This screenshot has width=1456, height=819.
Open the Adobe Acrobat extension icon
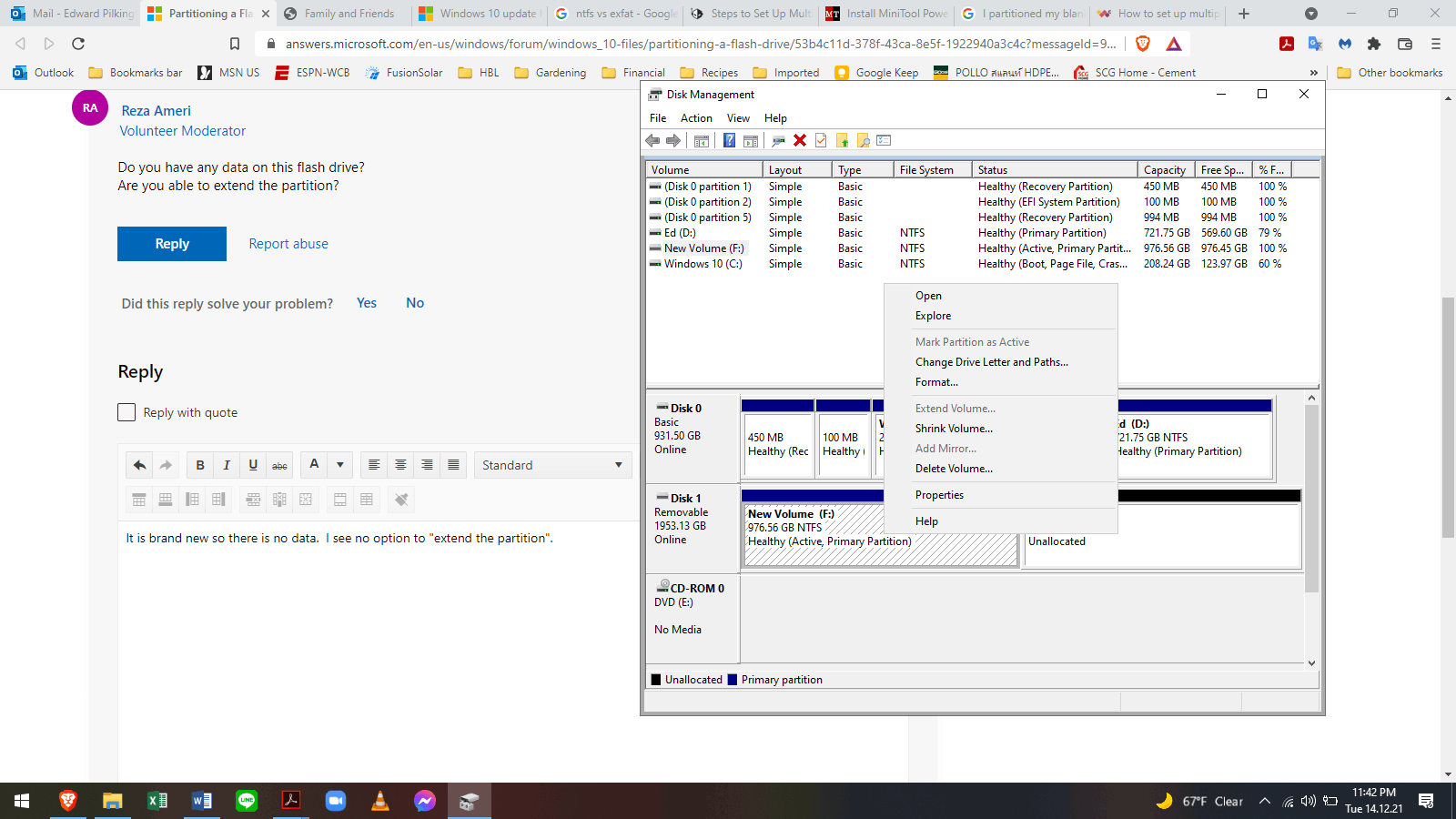tap(1287, 44)
